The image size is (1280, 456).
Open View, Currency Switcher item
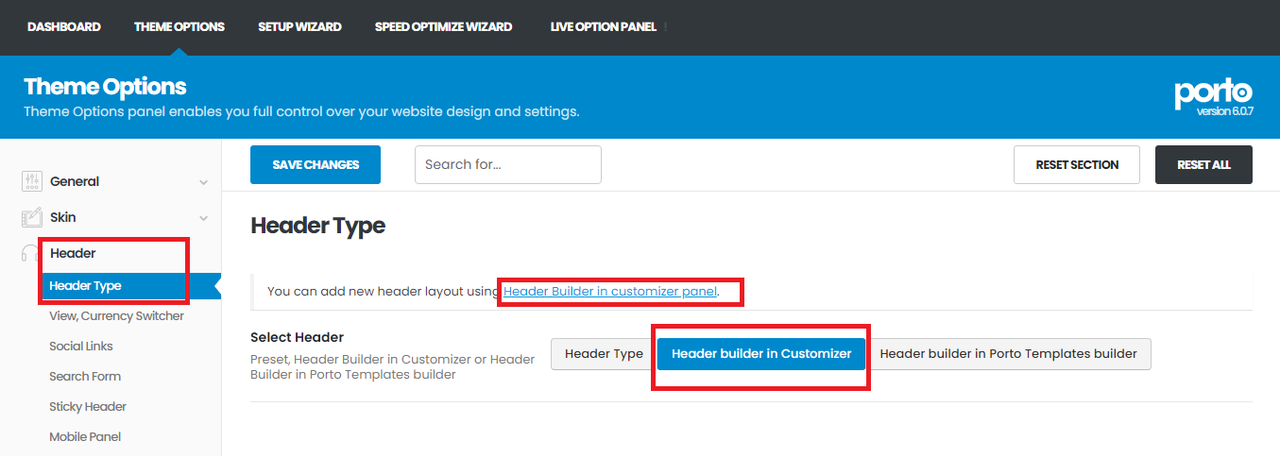[x=116, y=316]
